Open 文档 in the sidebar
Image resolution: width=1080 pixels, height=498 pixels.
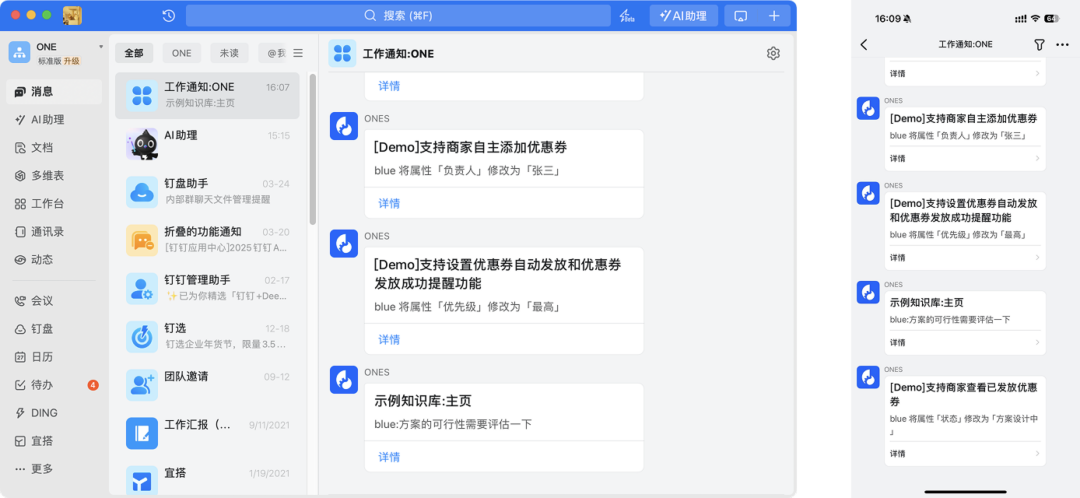(54, 147)
